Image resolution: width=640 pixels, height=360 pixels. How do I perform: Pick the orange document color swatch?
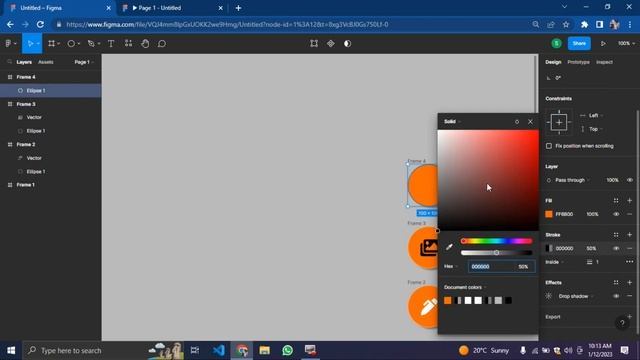[448, 300]
